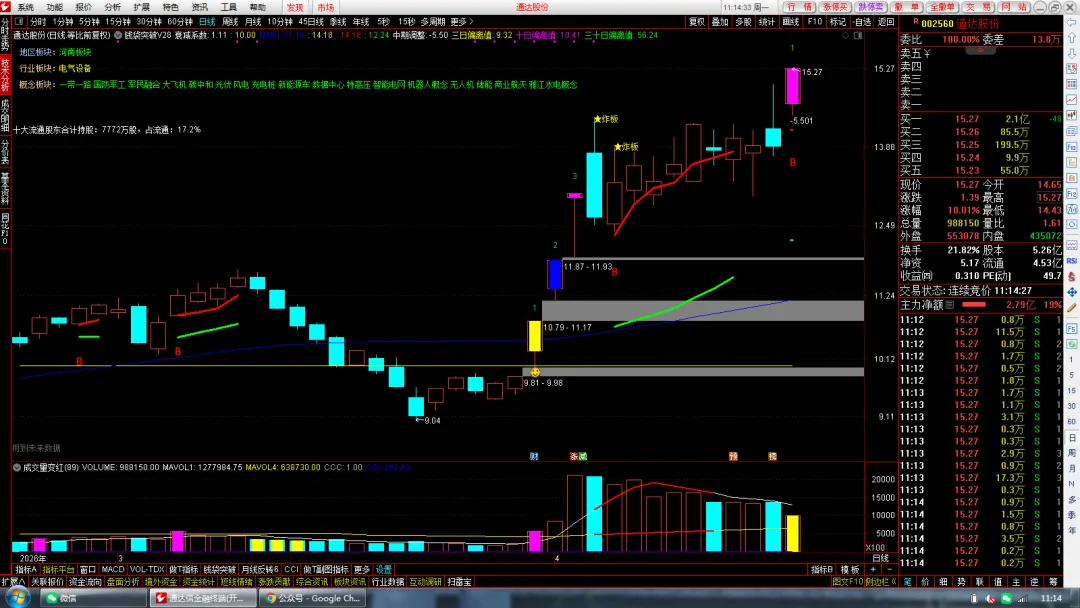Click the 涨停买 button
This screenshot has height=608, width=1080.
tap(835, 7)
